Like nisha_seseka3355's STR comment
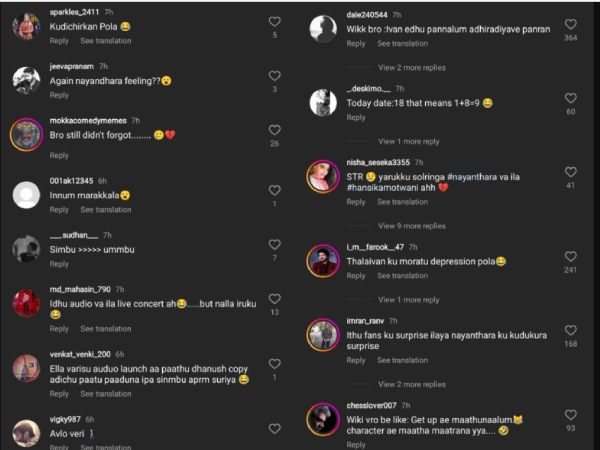 571,171
